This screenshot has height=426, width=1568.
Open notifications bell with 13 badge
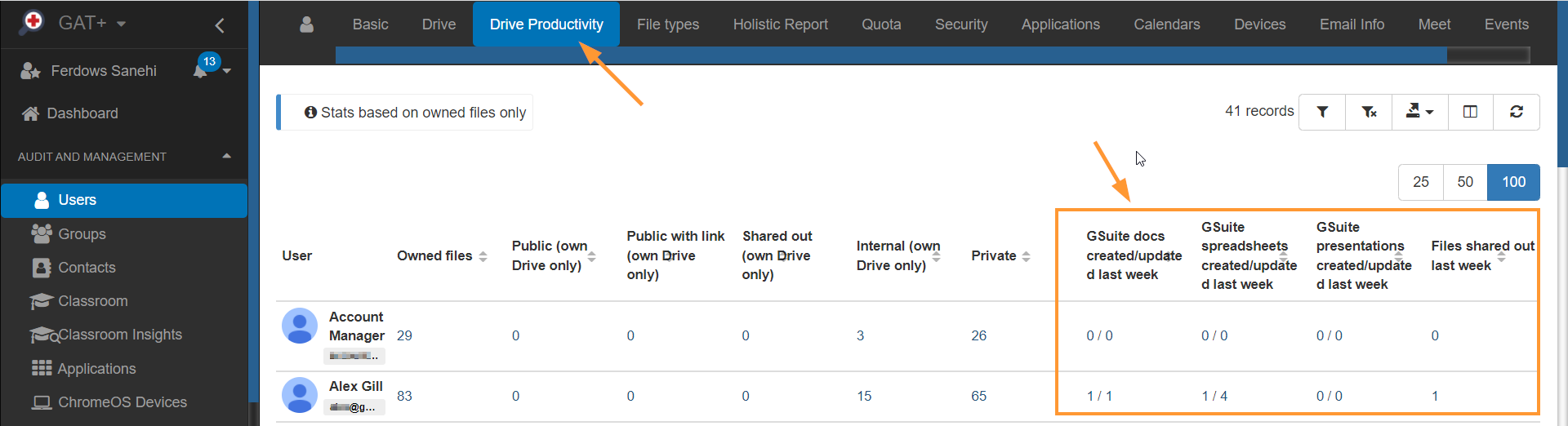coord(200,71)
